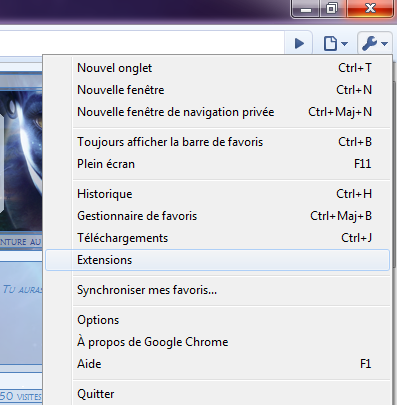Viewport: 397px width, 405px height.
Task: Minimize the Chrome window
Action: [x=306, y=8]
